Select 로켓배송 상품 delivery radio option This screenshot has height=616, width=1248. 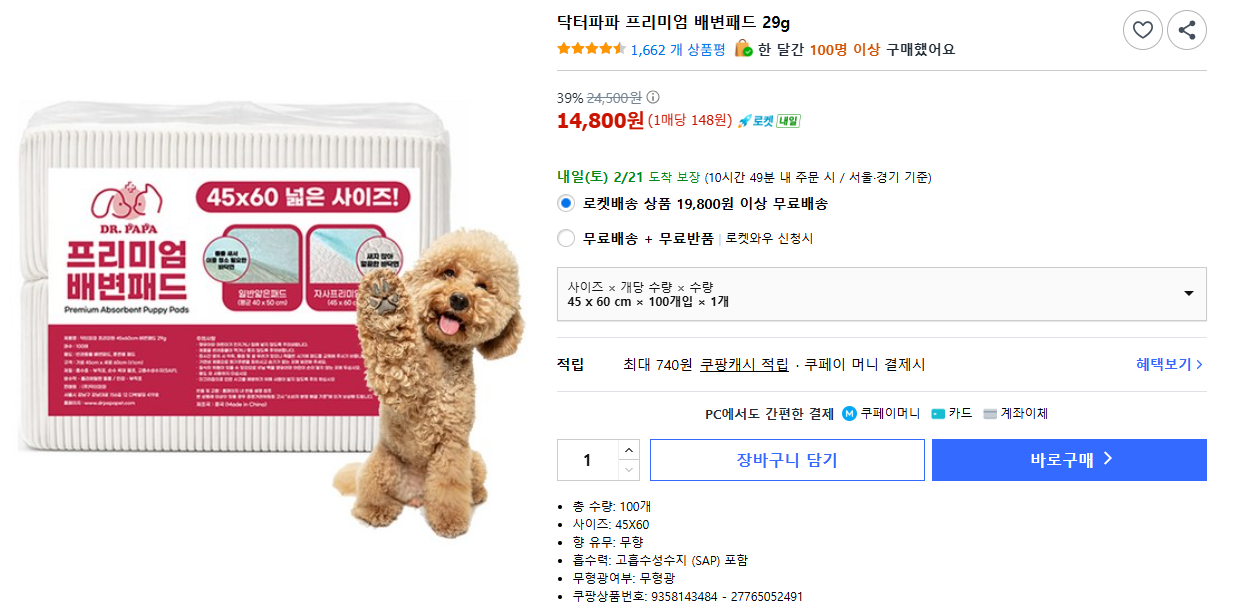coord(566,203)
